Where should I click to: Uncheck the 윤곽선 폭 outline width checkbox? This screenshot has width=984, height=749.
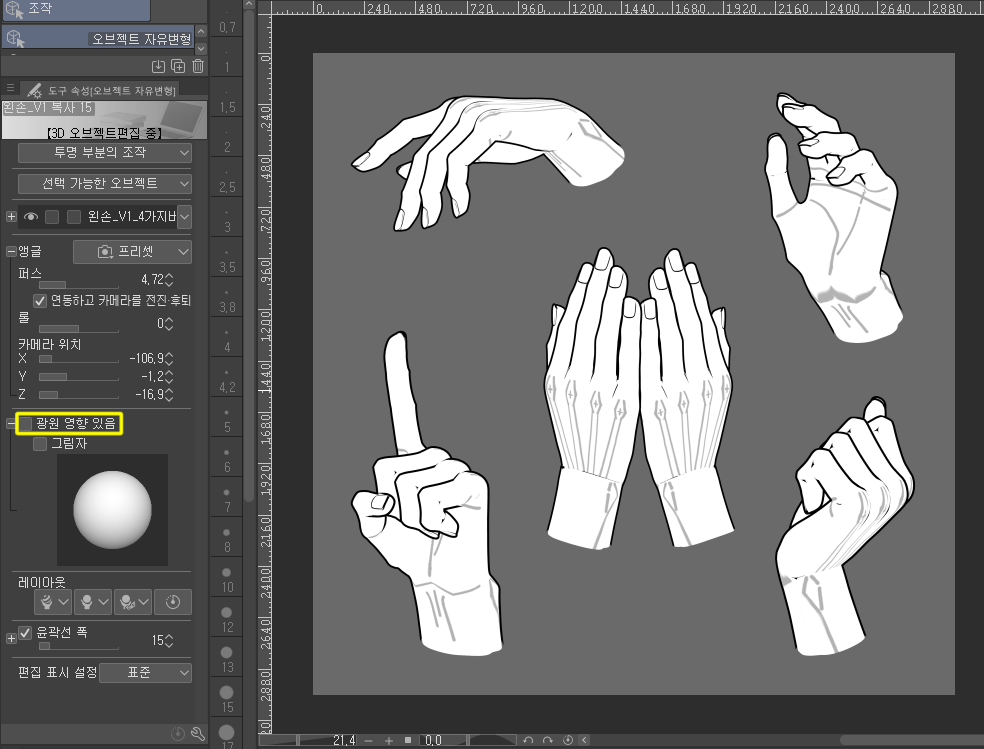(x=25, y=632)
